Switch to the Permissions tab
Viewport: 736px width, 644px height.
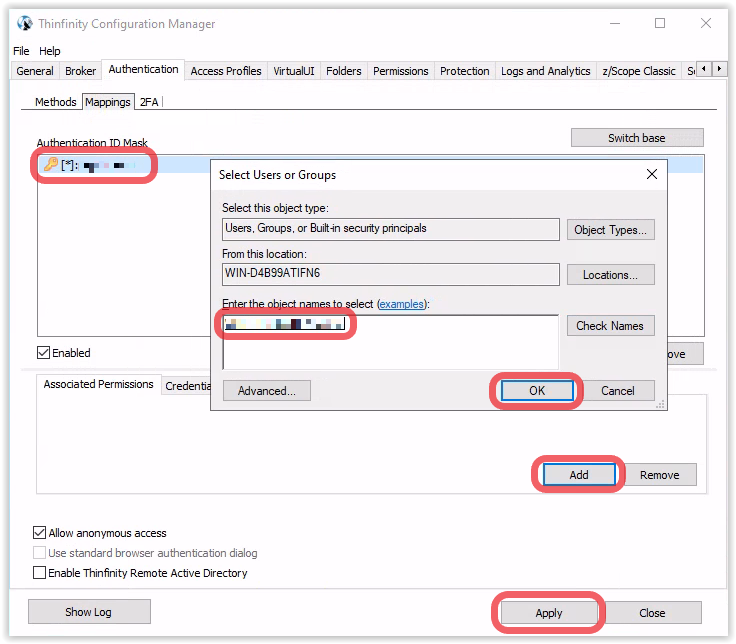click(x=400, y=71)
